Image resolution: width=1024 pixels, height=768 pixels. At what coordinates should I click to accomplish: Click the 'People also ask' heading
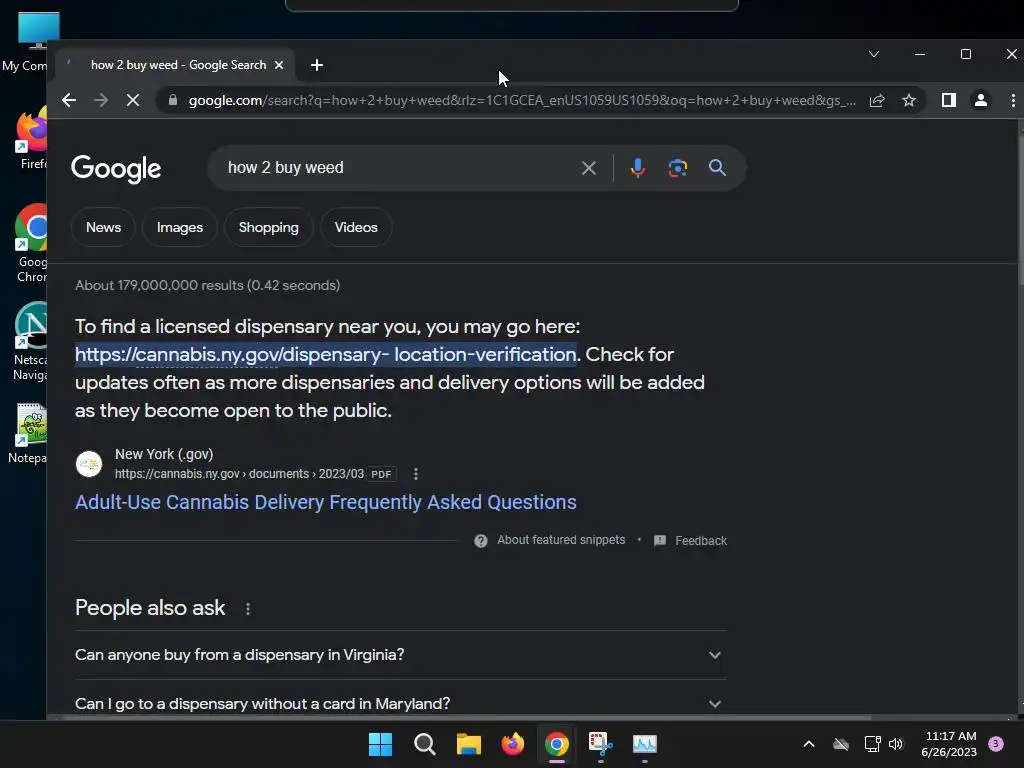150,608
